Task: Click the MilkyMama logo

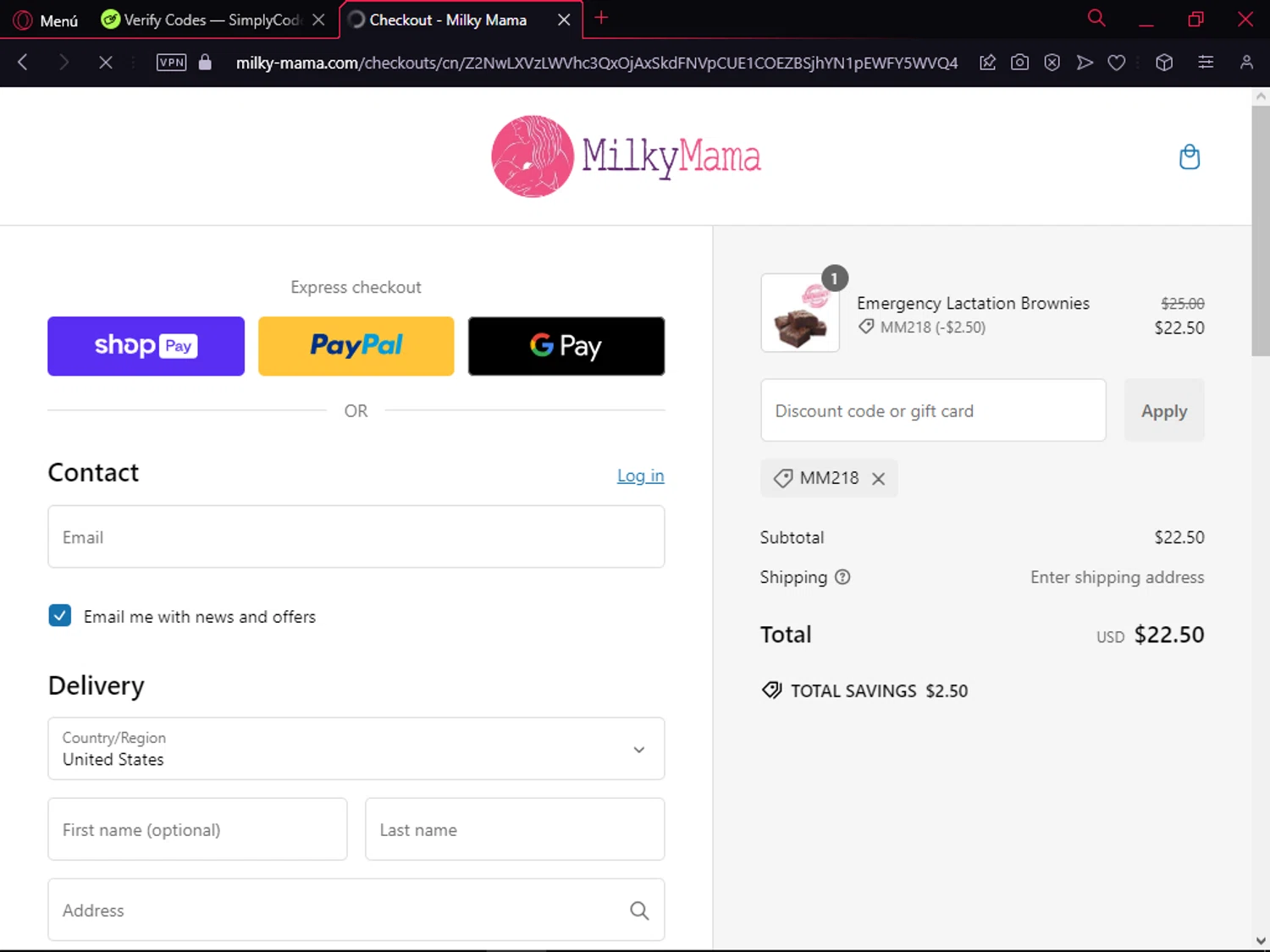Action: click(x=626, y=157)
